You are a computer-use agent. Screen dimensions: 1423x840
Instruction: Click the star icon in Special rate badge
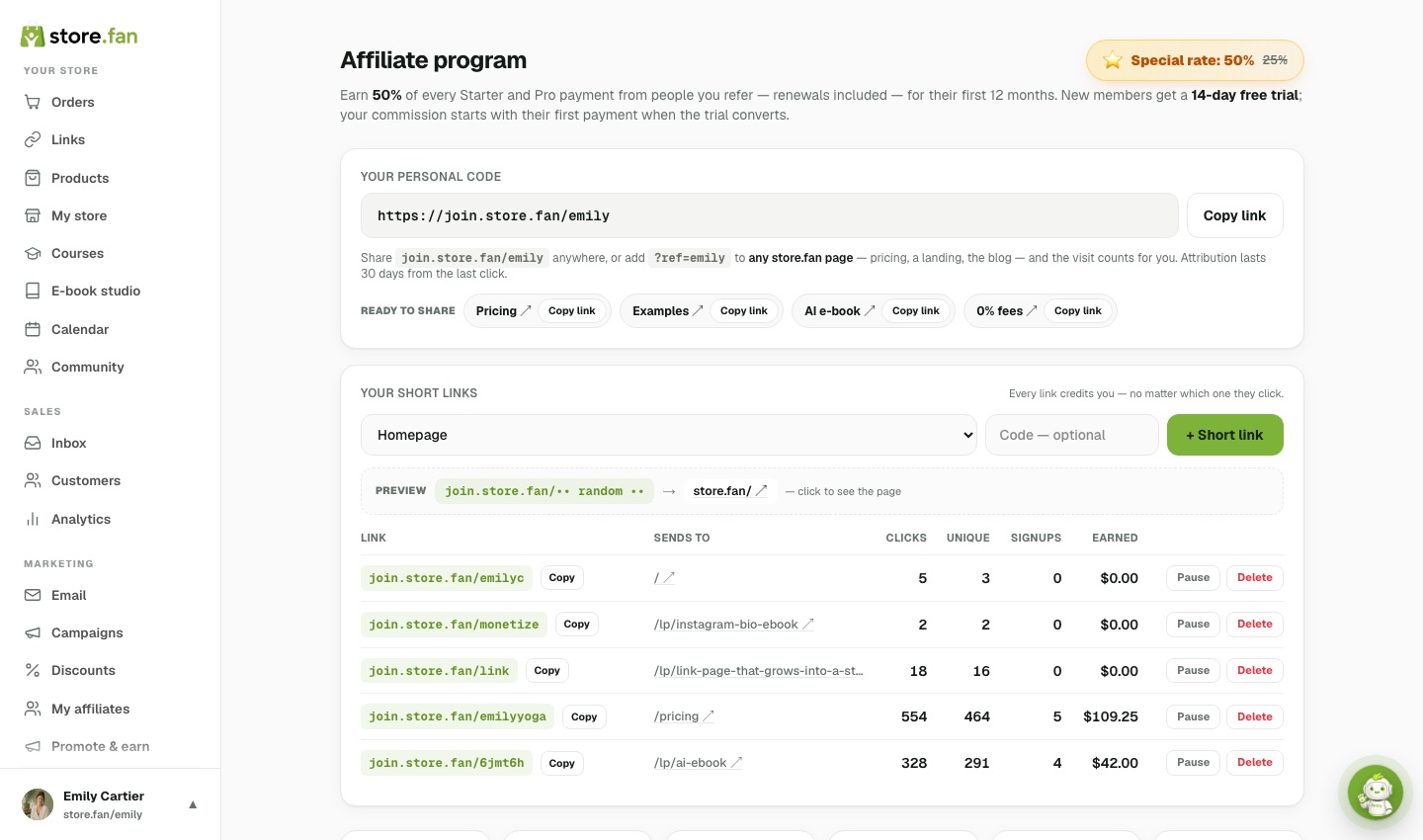pyautogui.click(x=1113, y=60)
